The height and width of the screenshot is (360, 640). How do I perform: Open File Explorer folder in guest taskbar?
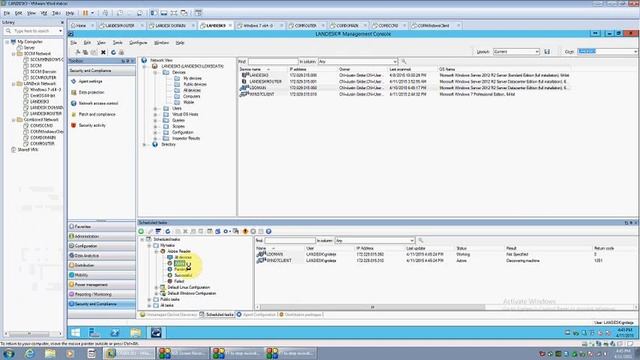[x=136, y=333]
